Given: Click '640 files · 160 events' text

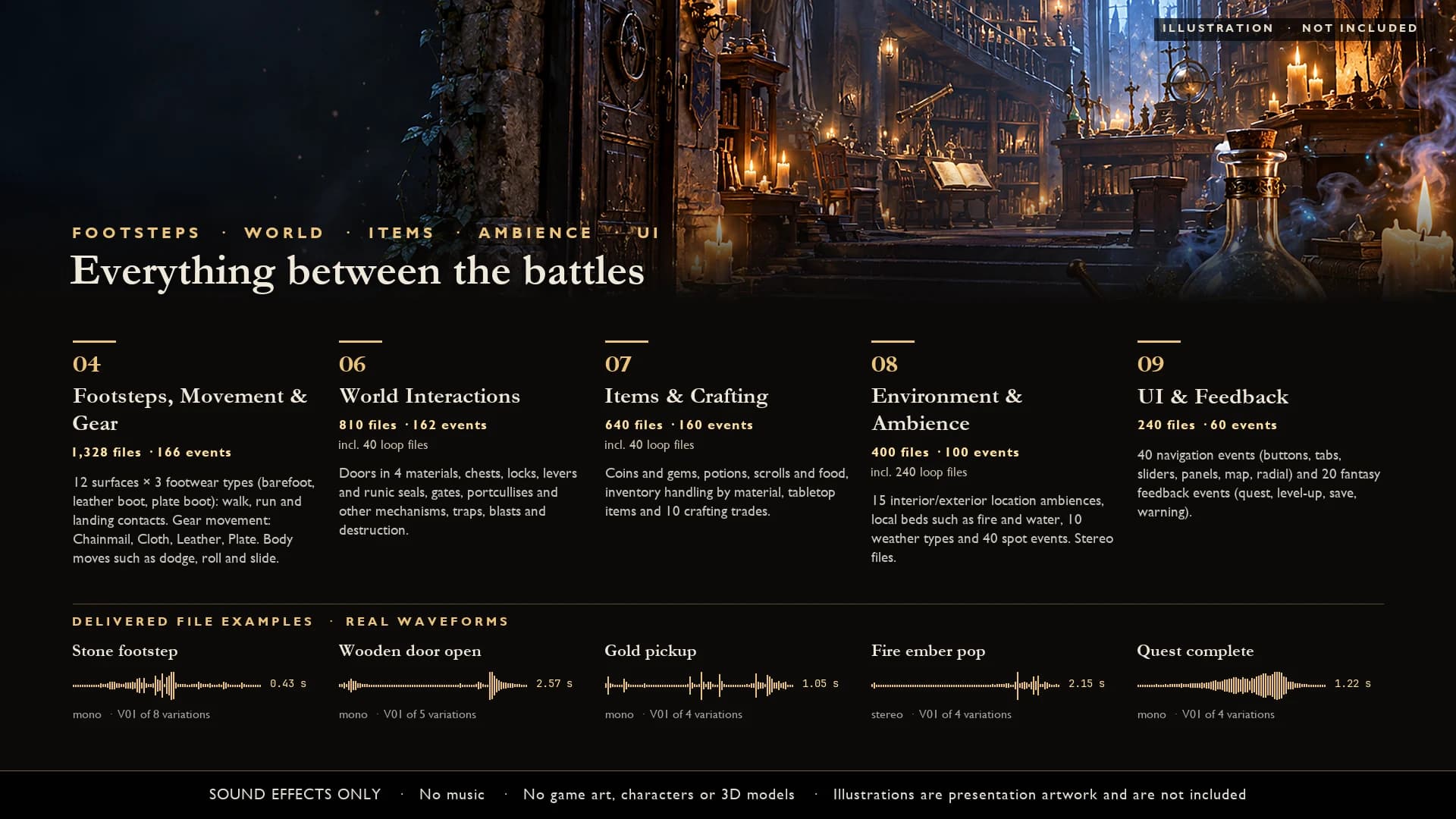Looking at the screenshot, I should tap(679, 425).
